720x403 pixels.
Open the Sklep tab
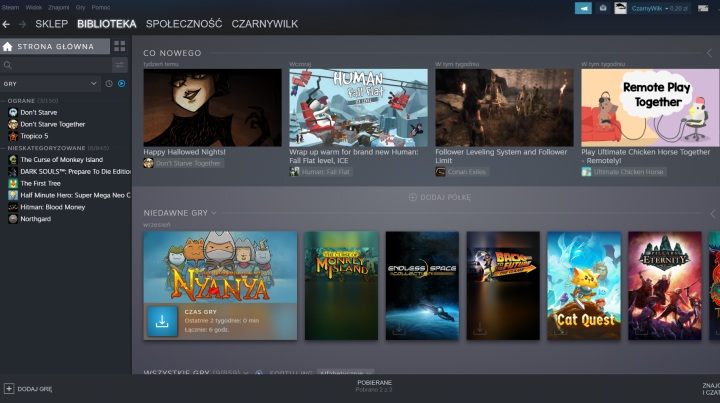[51, 24]
